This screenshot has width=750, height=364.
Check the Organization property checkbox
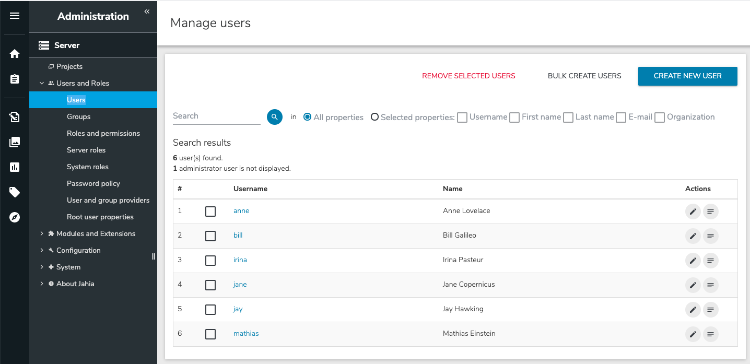tap(660, 117)
